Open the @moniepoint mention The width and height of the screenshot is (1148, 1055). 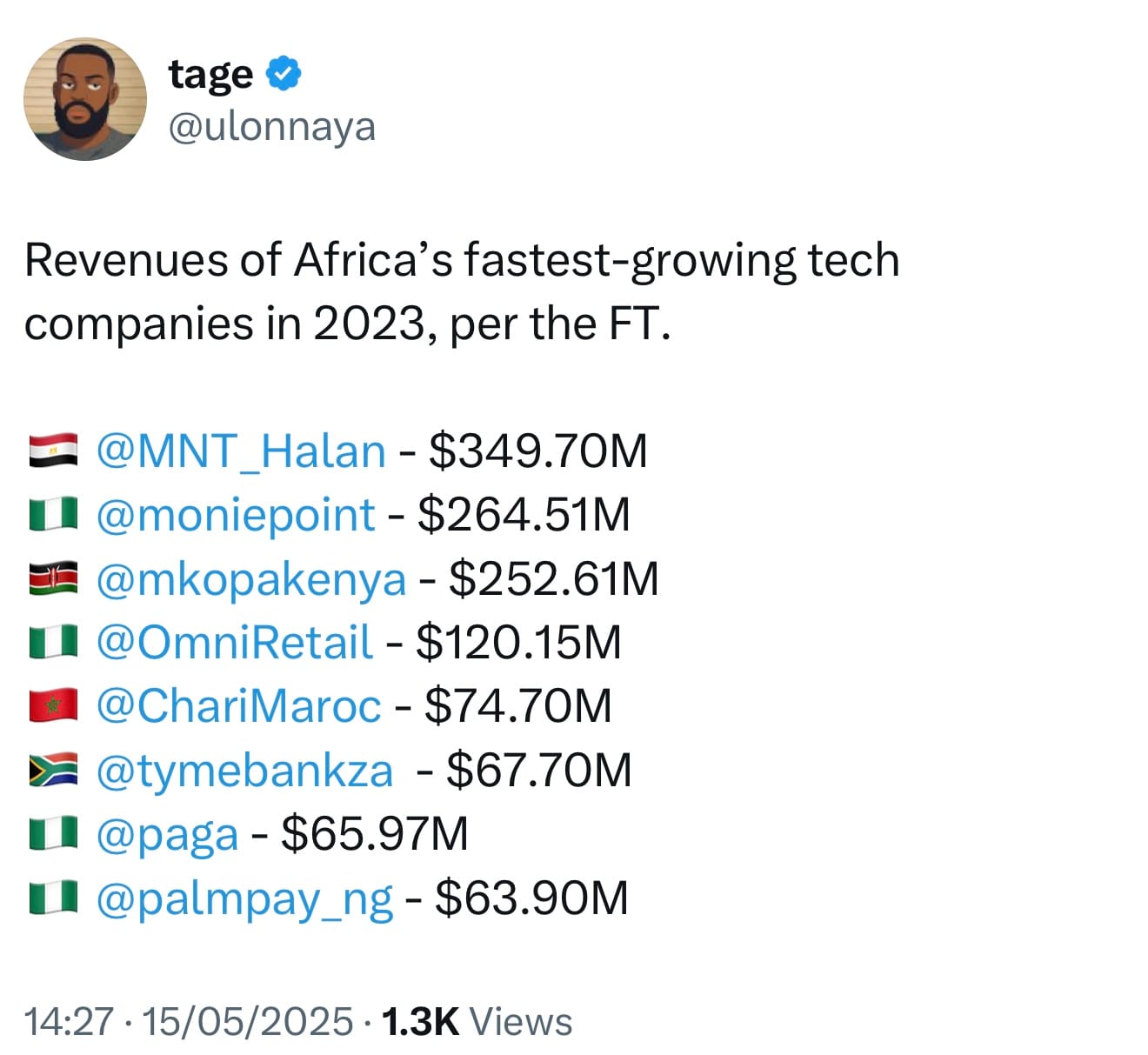pyautogui.click(x=236, y=515)
